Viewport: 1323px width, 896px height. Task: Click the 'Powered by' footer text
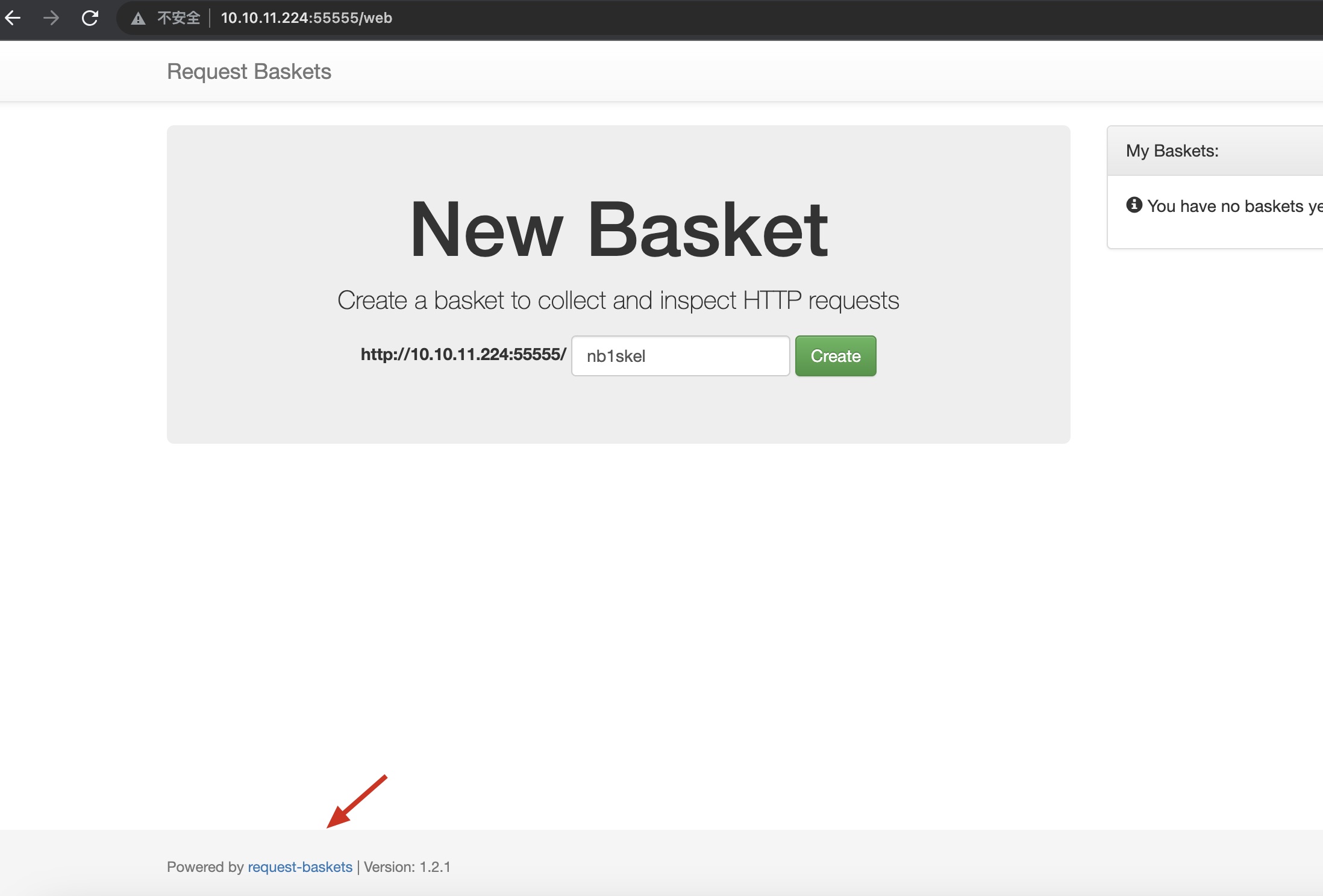click(x=205, y=867)
